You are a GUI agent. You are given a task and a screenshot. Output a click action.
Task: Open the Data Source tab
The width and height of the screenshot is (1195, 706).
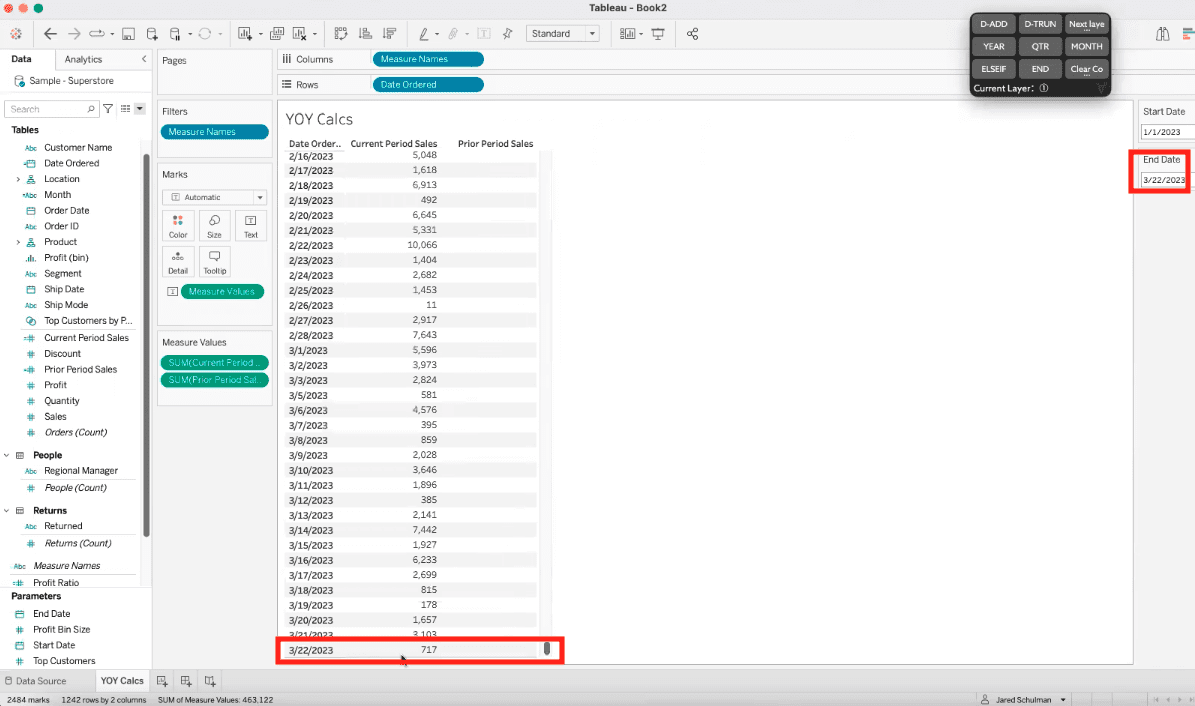[36, 680]
